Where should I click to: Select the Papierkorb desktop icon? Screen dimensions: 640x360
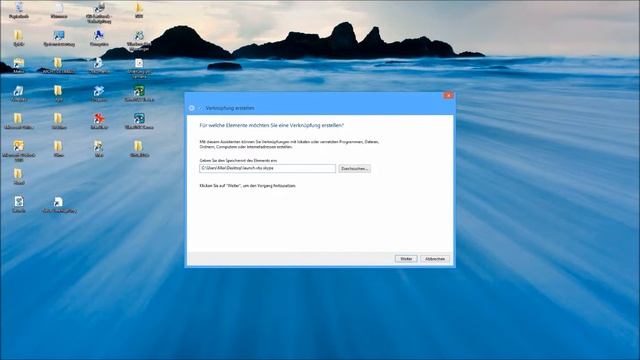click(19, 11)
